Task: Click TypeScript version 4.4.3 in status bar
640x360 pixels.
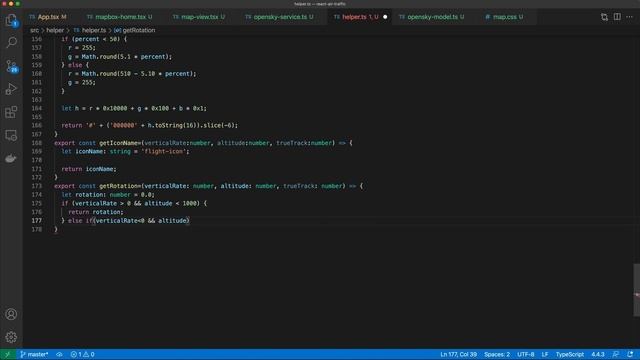Action: click(598, 354)
